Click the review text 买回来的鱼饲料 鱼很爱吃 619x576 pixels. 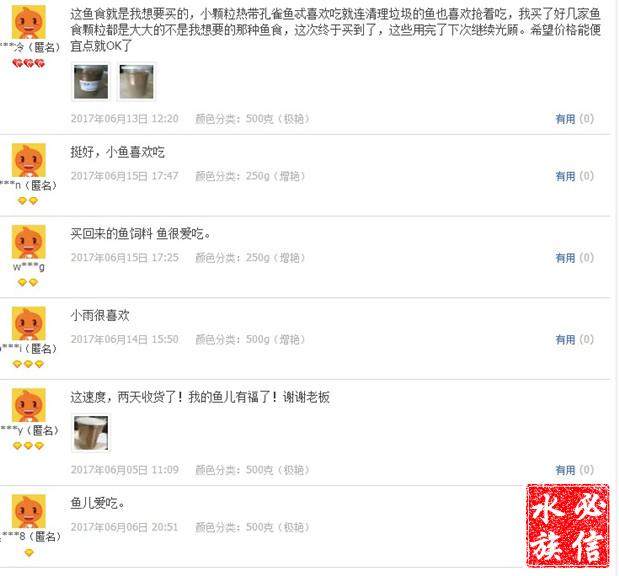pyautogui.click(x=141, y=234)
